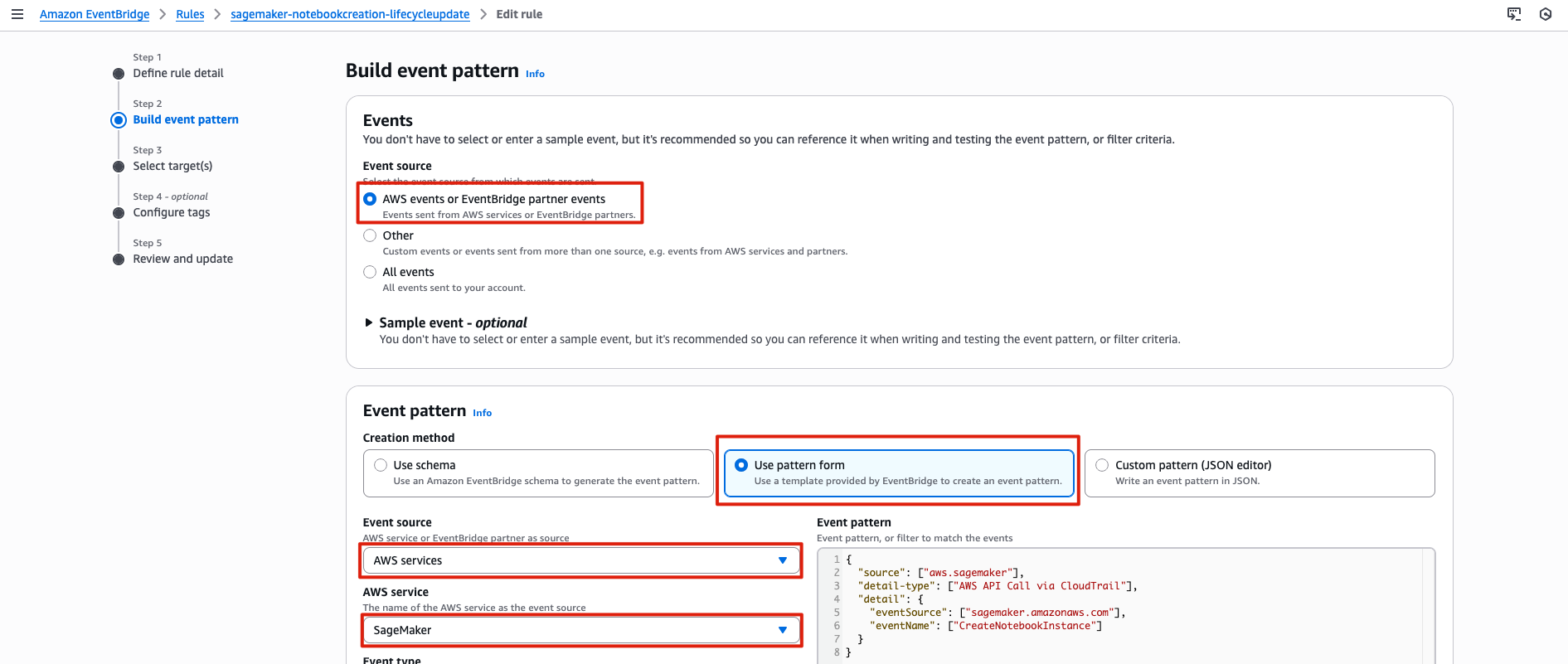Image resolution: width=1568 pixels, height=664 pixels.
Task: Open the SageMaker AWS service dropdown
Action: click(580, 630)
